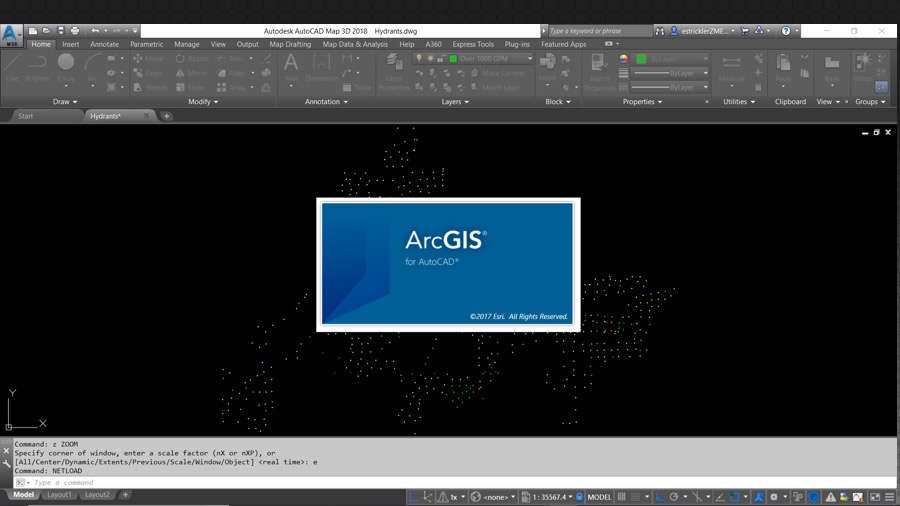The width and height of the screenshot is (900, 506).
Task: Toggle the annotation scale lock icon
Action: tap(579, 497)
